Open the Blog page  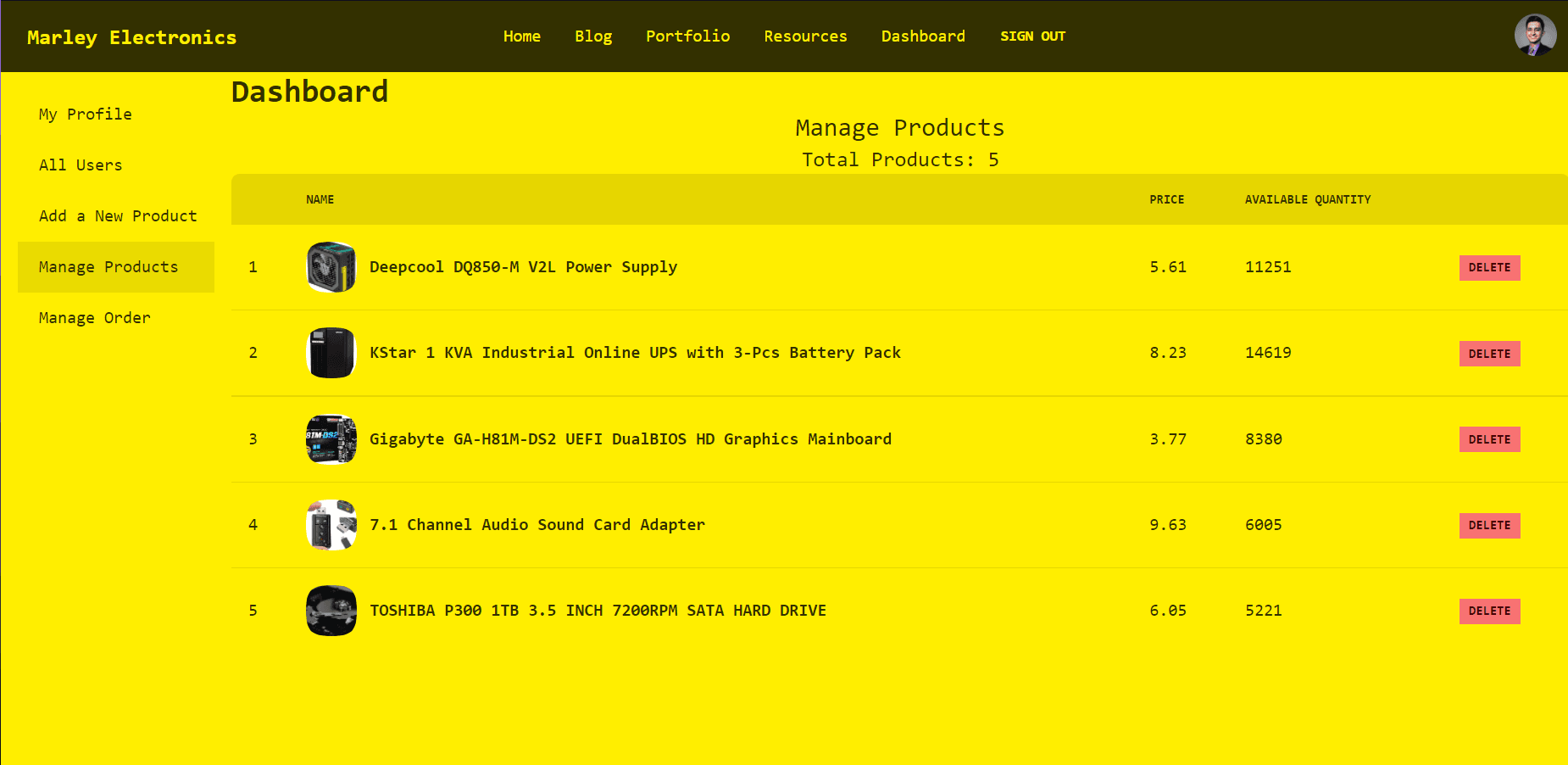(593, 36)
